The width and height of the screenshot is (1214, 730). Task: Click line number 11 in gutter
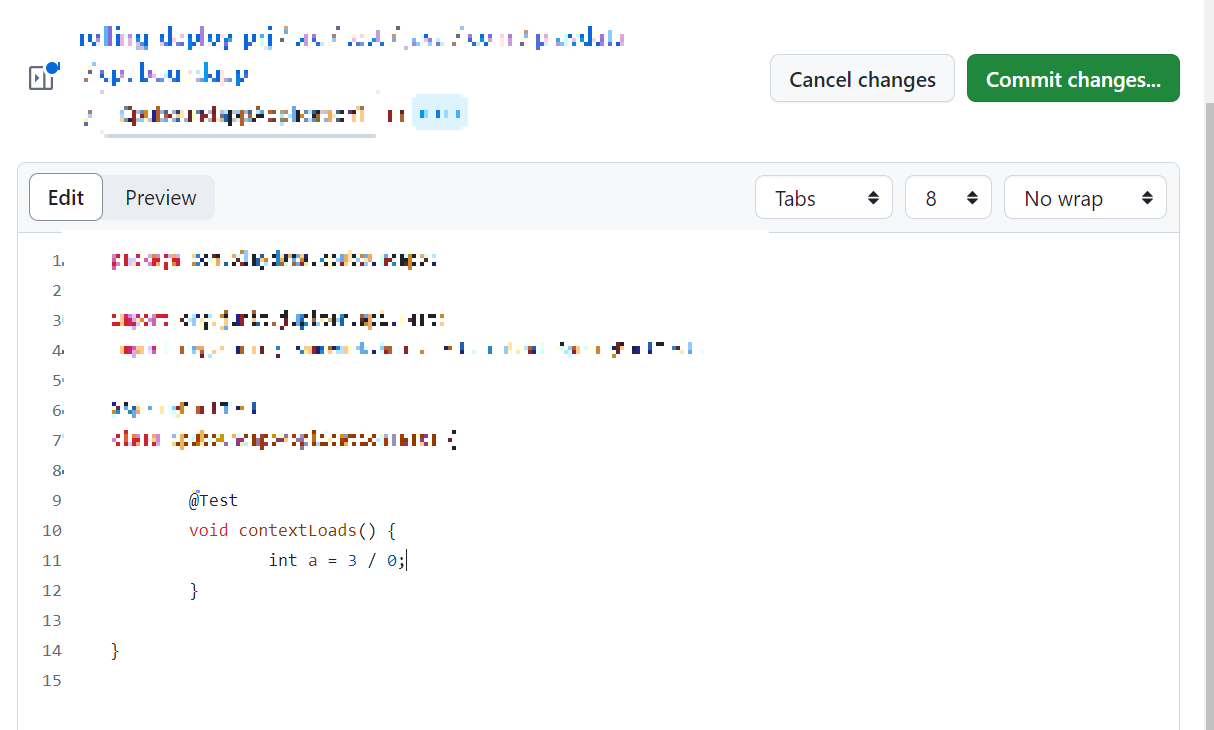[52, 560]
